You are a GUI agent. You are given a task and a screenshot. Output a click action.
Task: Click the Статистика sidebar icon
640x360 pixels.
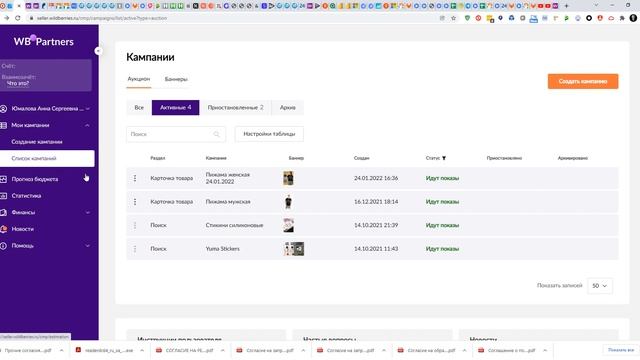(x=4, y=196)
